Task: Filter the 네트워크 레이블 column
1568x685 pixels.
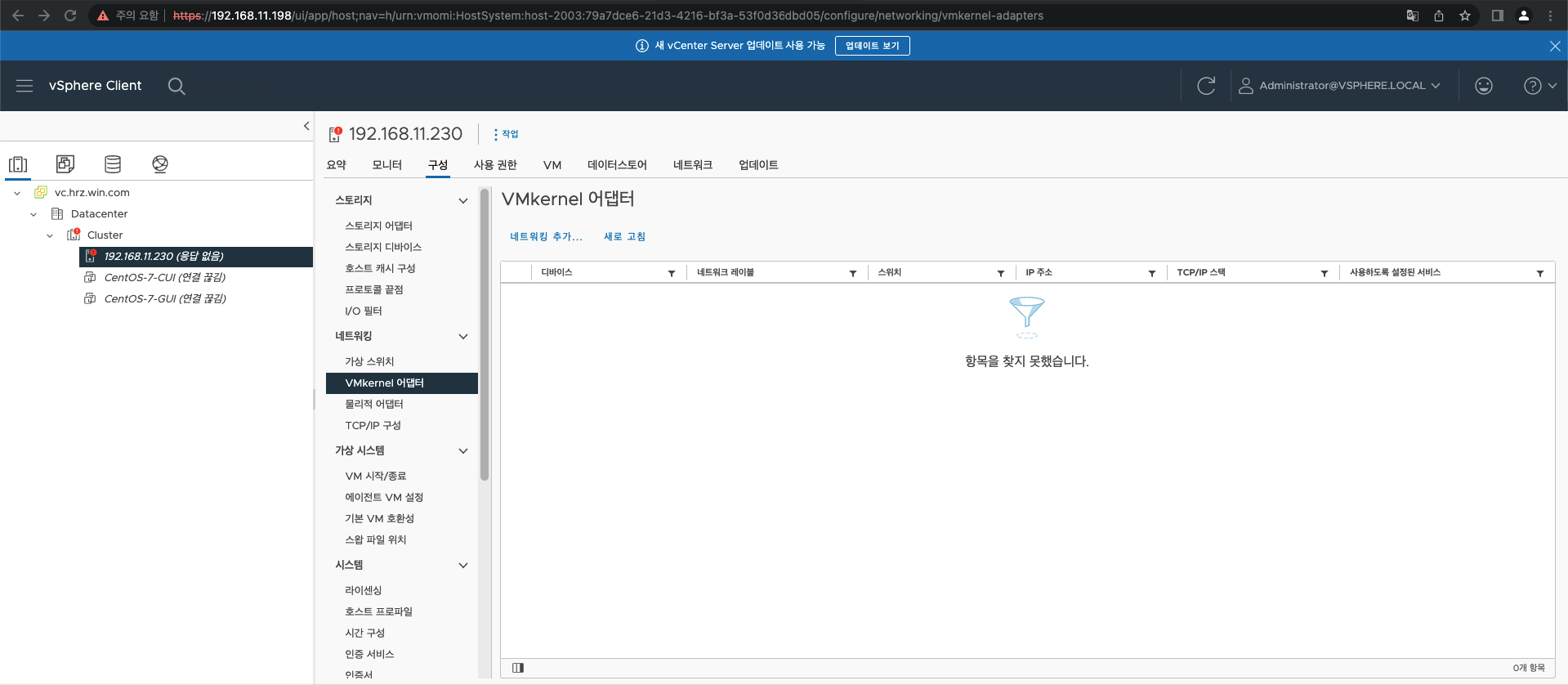Action: (x=853, y=273)
